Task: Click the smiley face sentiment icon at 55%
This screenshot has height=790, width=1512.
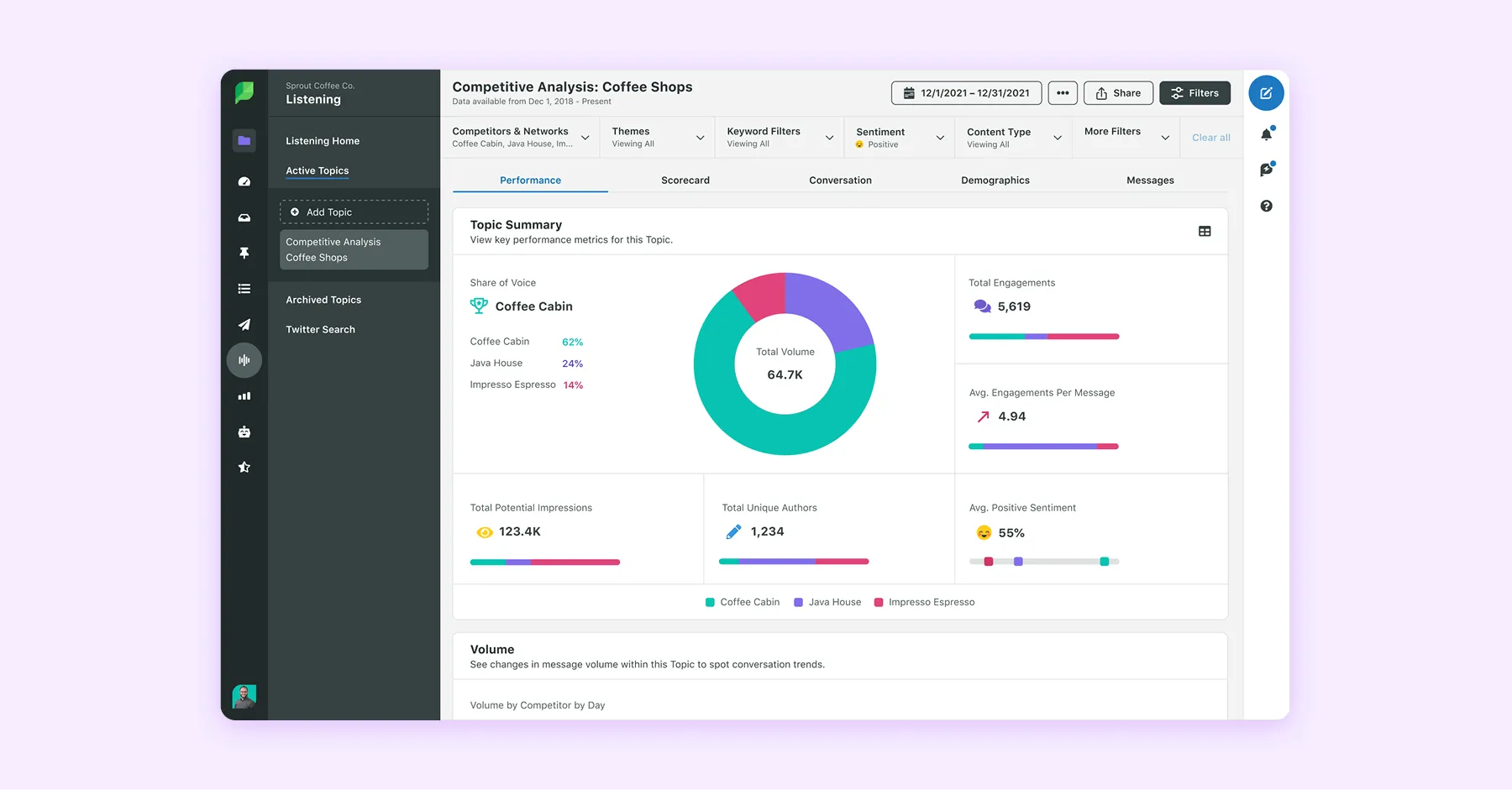Action: [984, 532]
